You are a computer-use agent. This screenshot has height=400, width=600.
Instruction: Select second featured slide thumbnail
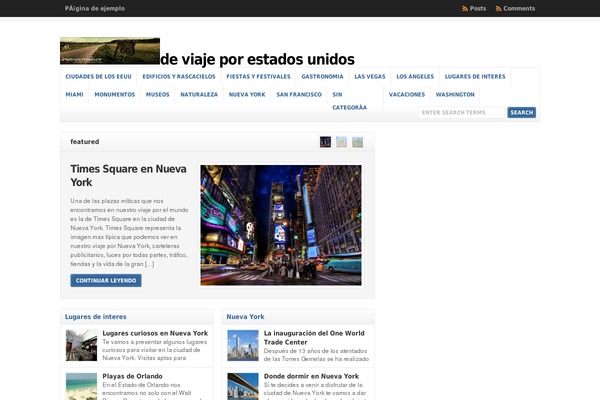[x=341, y=142]
